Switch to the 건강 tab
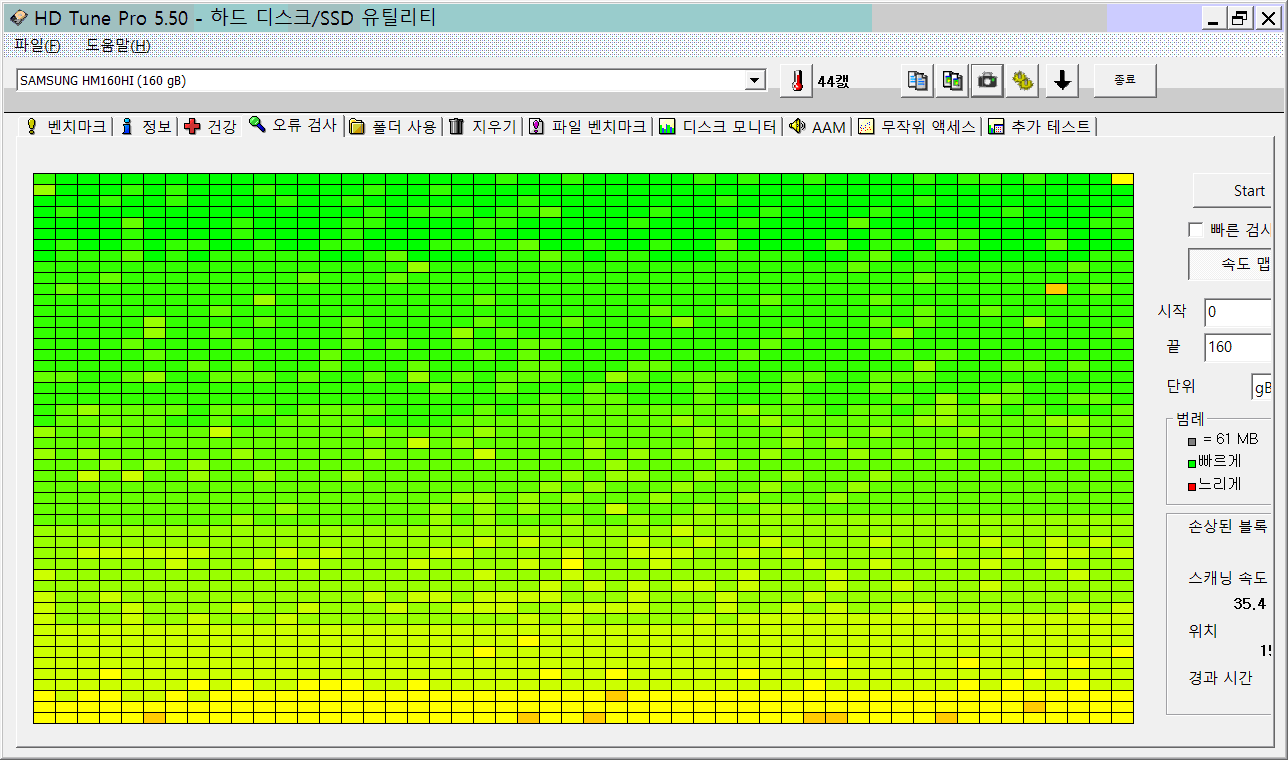The width and height of the screenshot is (1288, 760). coord(211,126)
